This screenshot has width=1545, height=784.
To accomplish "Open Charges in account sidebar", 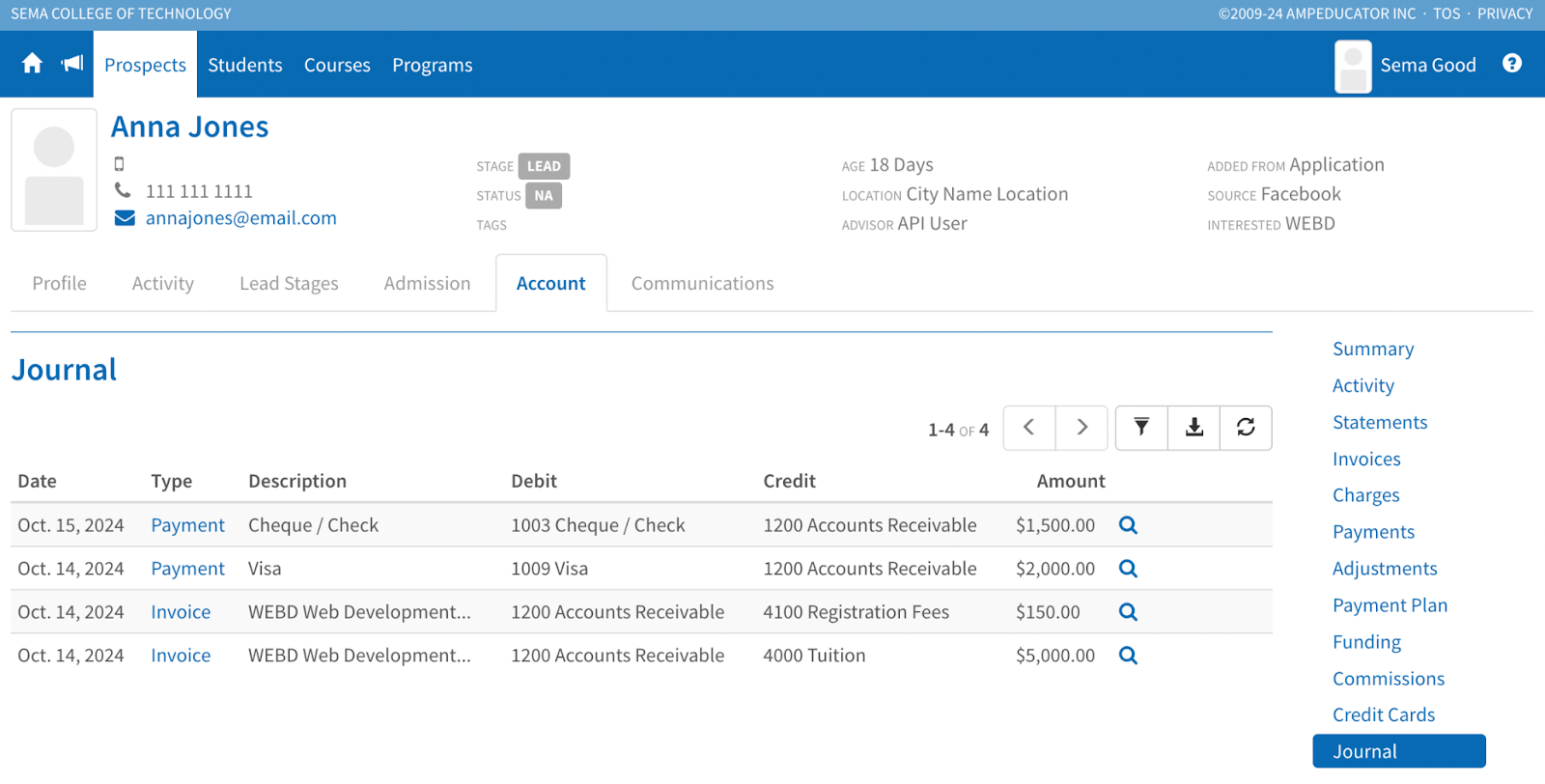I will (1366, 495).
